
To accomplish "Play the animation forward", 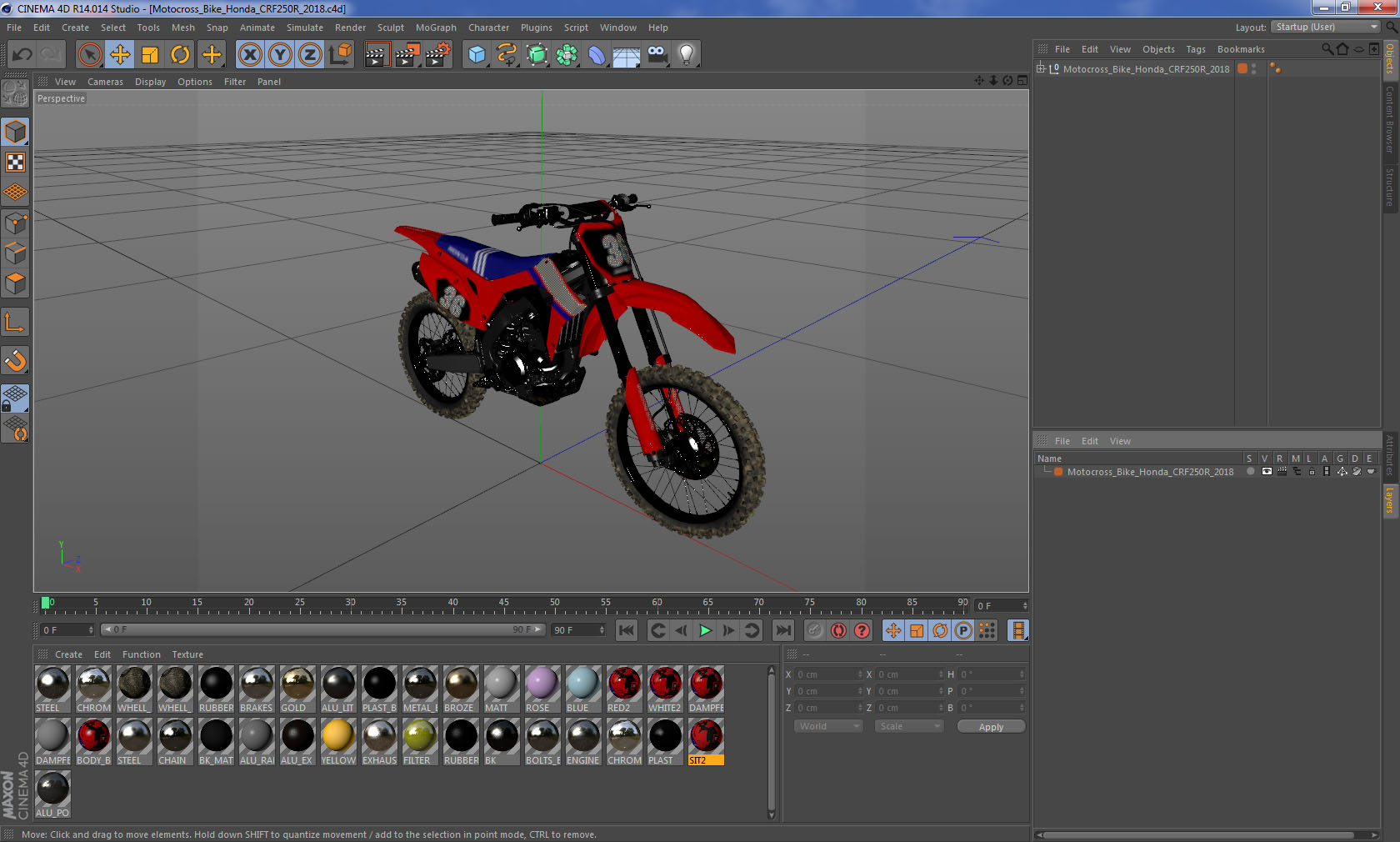I will point(705,630).
